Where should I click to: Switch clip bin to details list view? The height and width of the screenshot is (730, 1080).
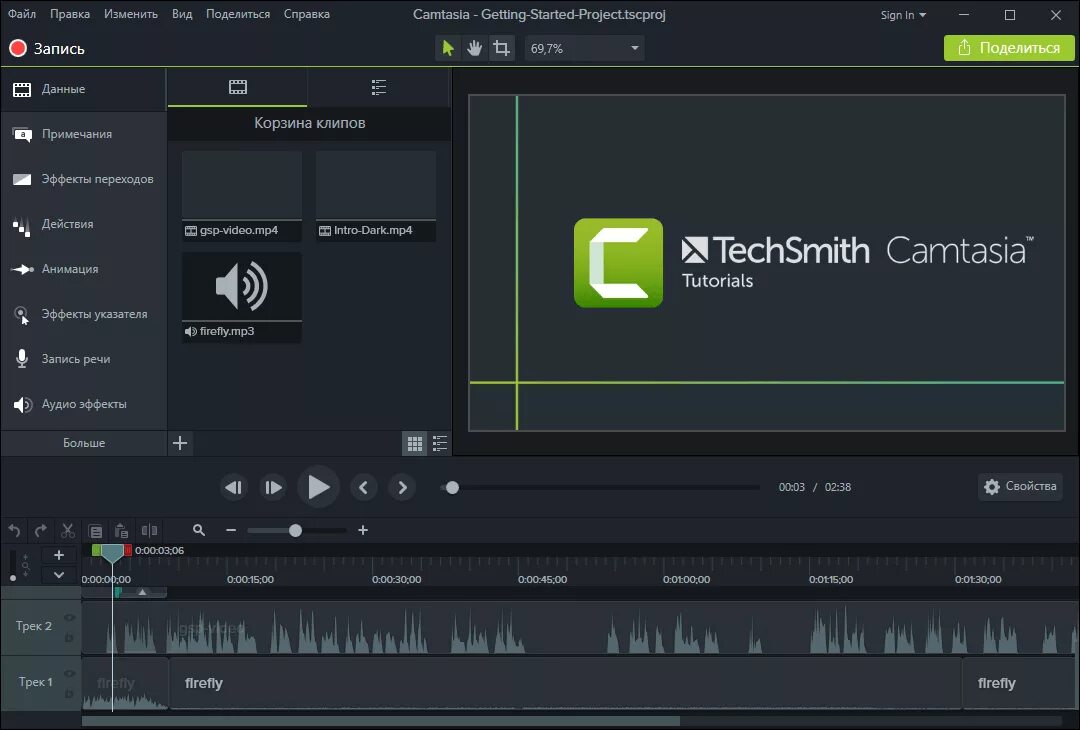(439, 444)
